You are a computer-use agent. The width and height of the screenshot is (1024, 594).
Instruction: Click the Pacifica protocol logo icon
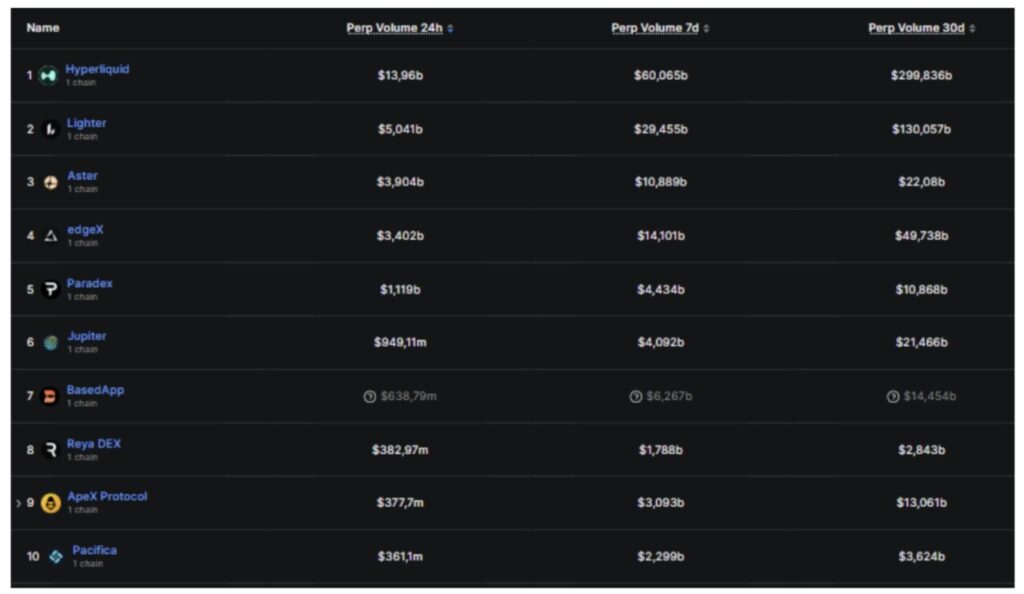click(55, 556)
